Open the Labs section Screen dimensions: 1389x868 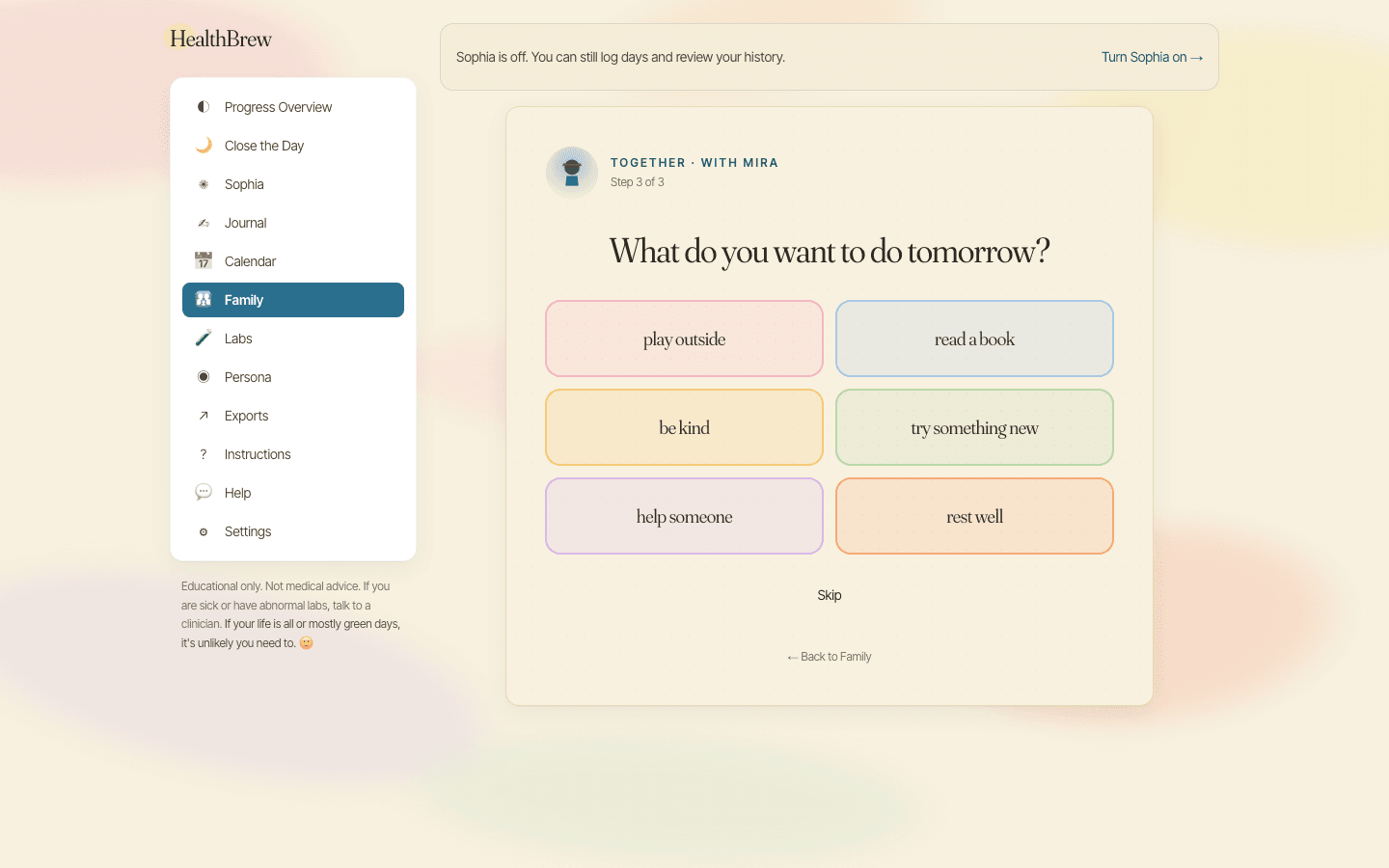(293, 339)
